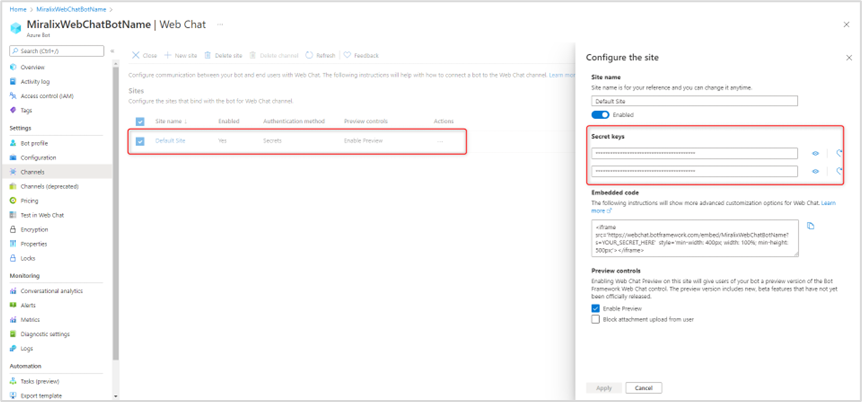
Task: Open Configuration settings
Action: tap(38, 157)
